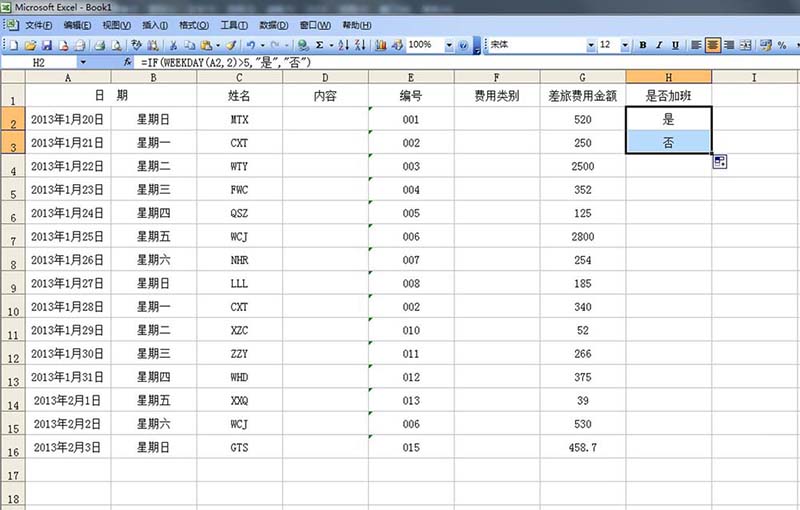Click the Select All corner box
This screenshot has width=800, height=510.
(13, 77)
